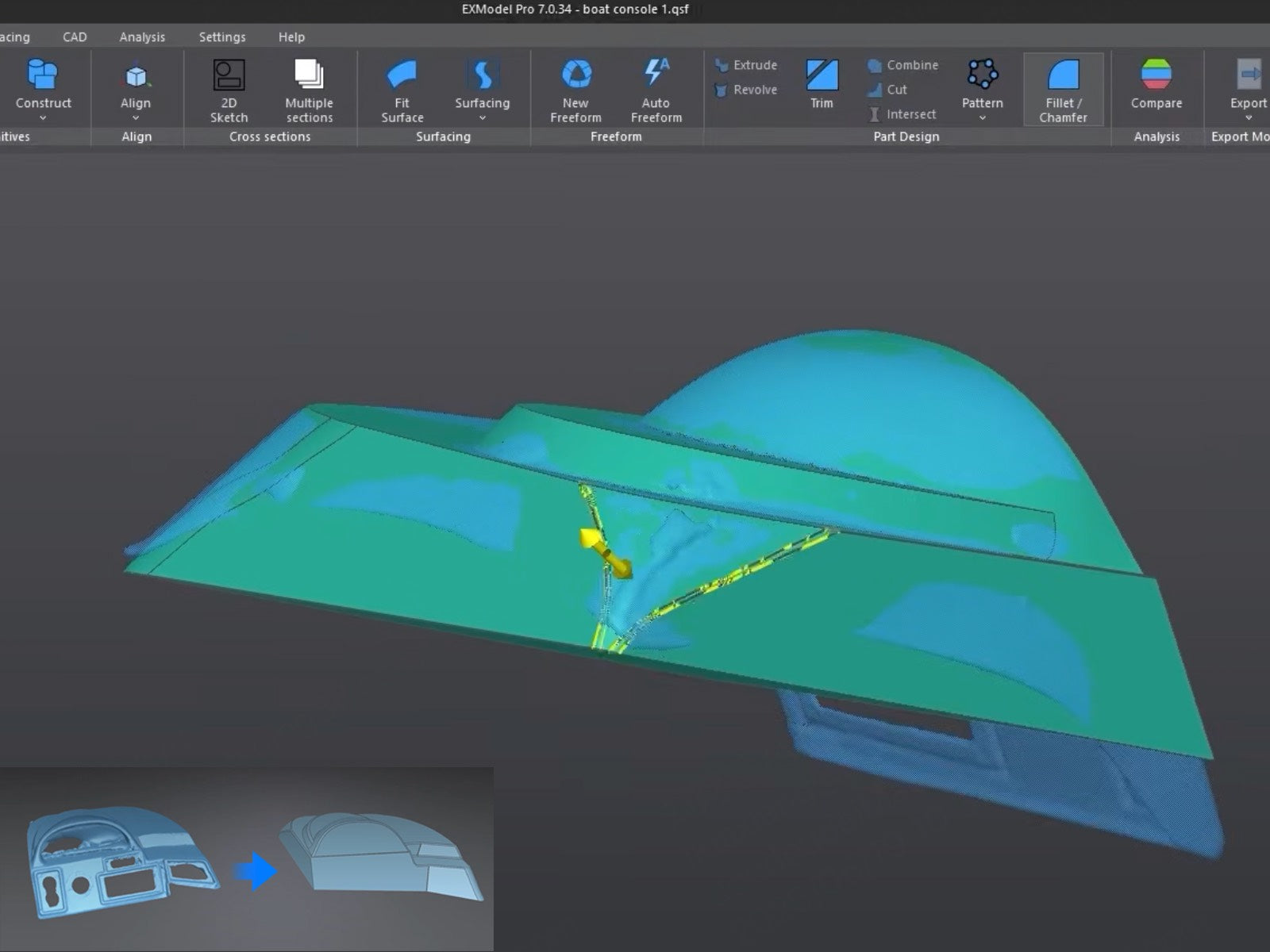Open the Analysis menu tab
Image resolution: width=1270 pixels, height=952 pixels.
142,36
